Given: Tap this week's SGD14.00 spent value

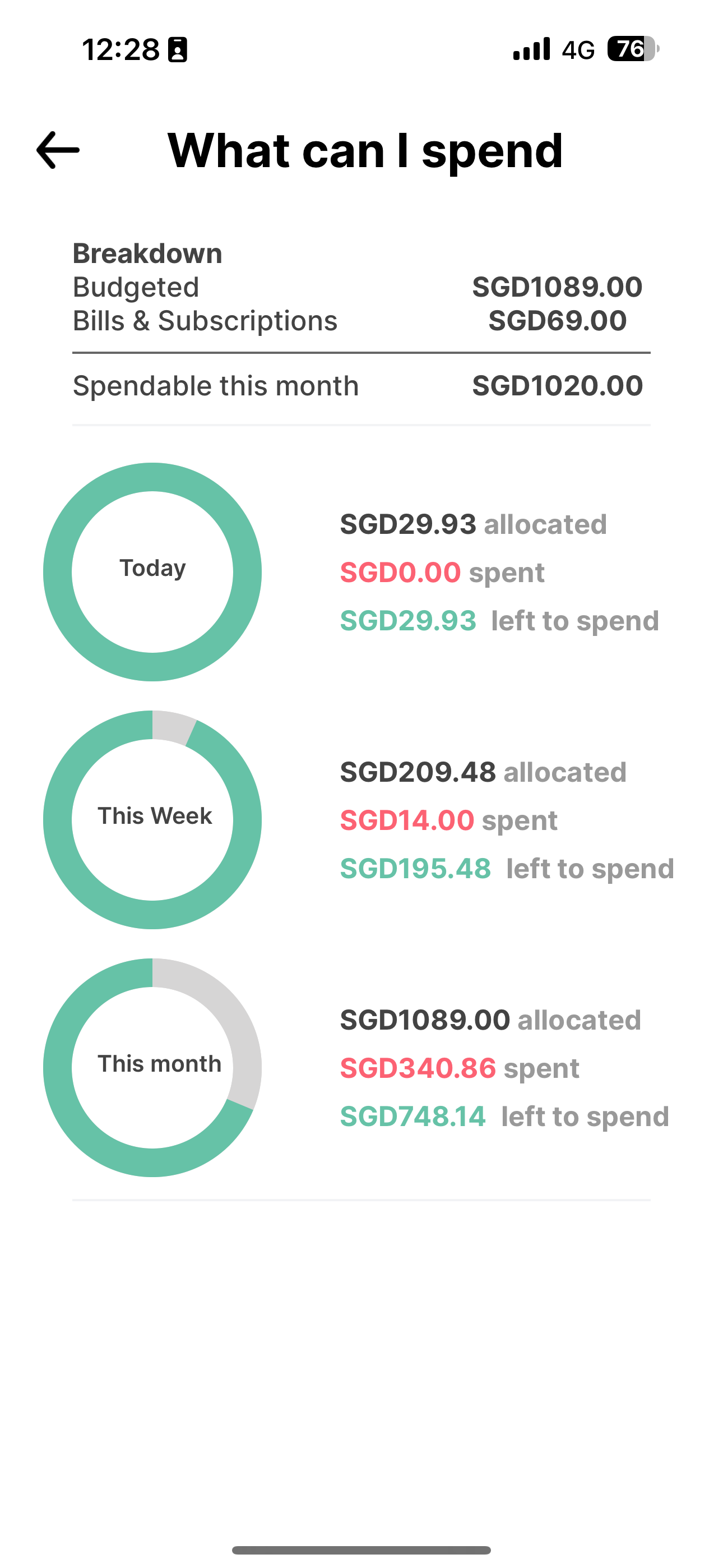Looking at the screenshot, I should [406, 820].
